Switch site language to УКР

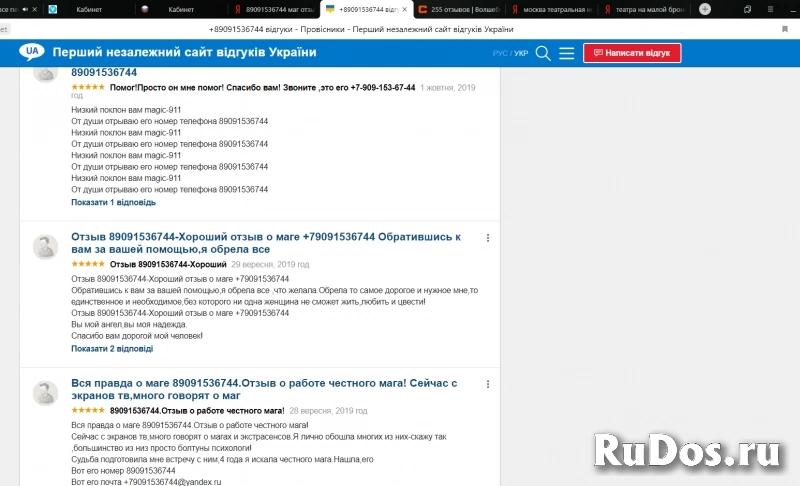click(x=521, y=53)
